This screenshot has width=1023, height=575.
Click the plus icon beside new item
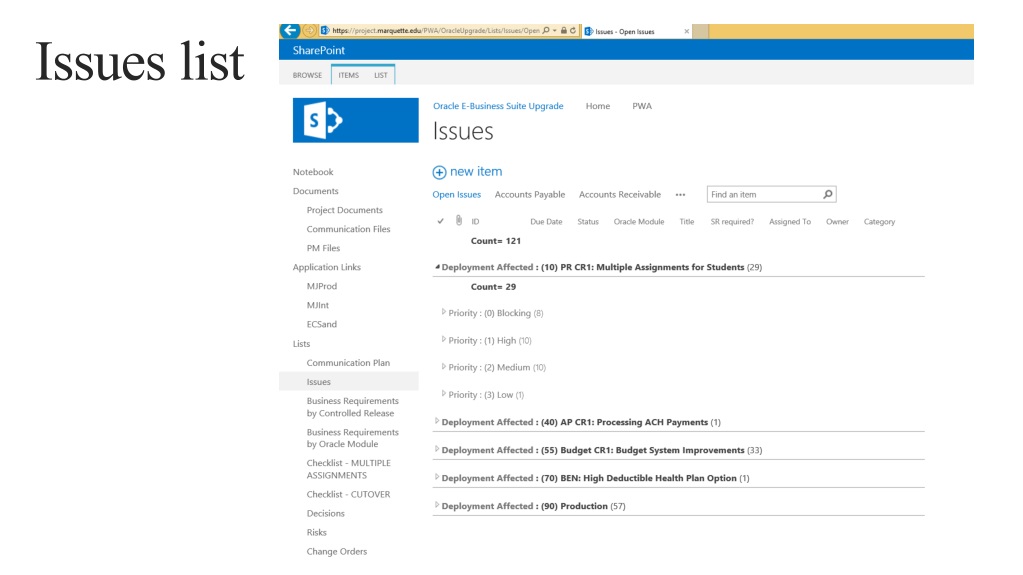[x=439, y=172]
